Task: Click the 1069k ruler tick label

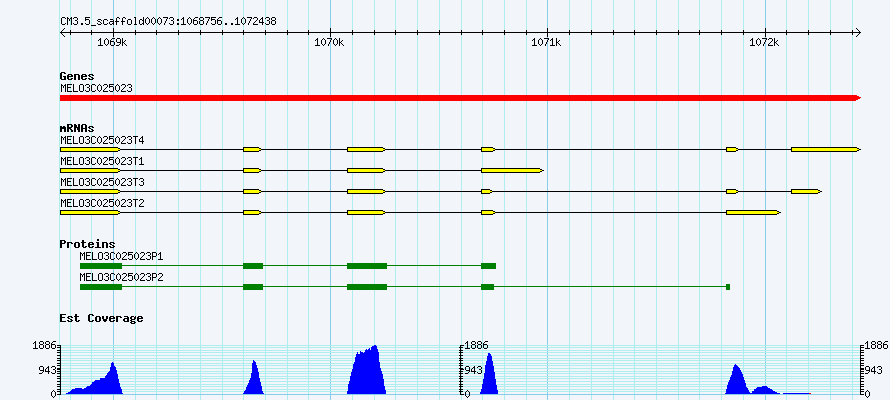Action: [x=112, y=42]
